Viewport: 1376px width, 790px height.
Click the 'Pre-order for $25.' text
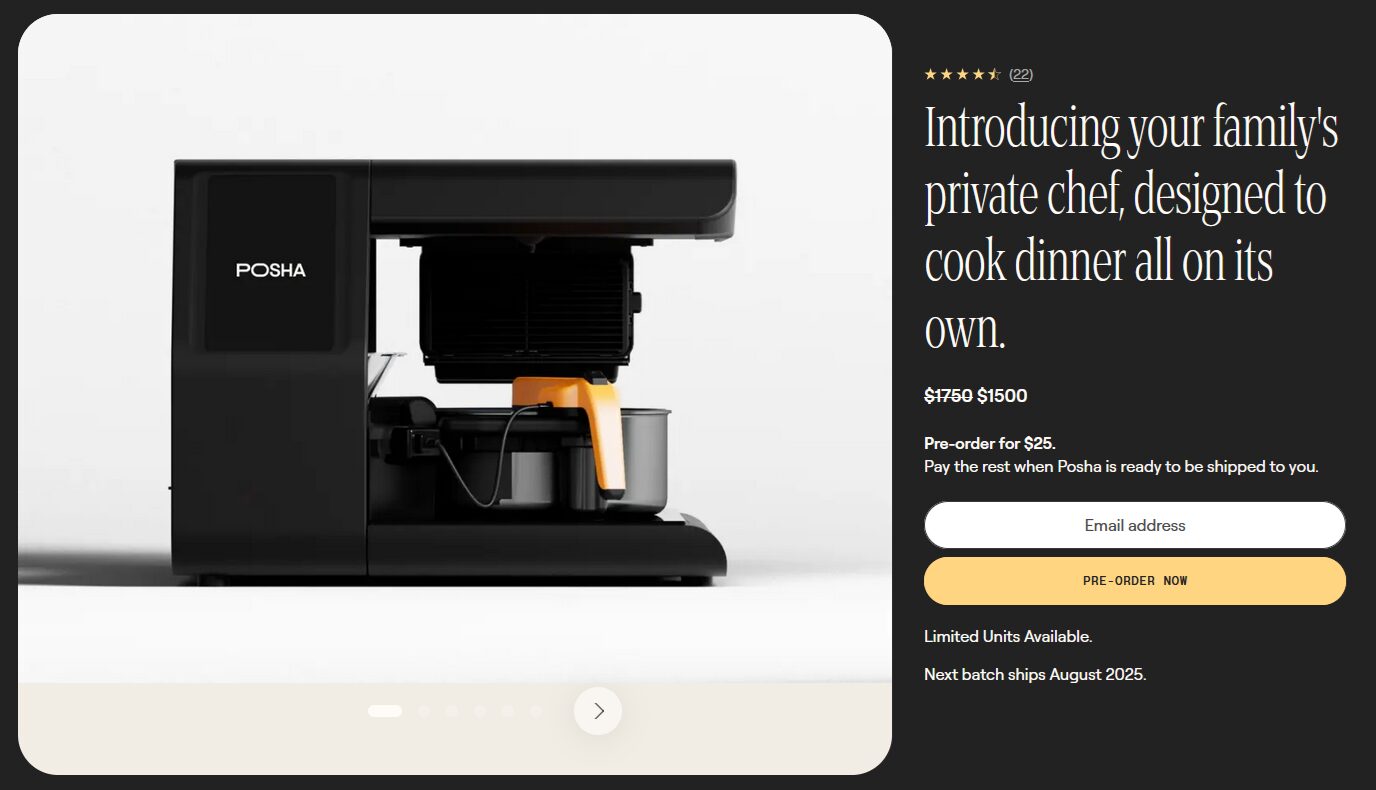pyautogui.click(x=990, y=443)
